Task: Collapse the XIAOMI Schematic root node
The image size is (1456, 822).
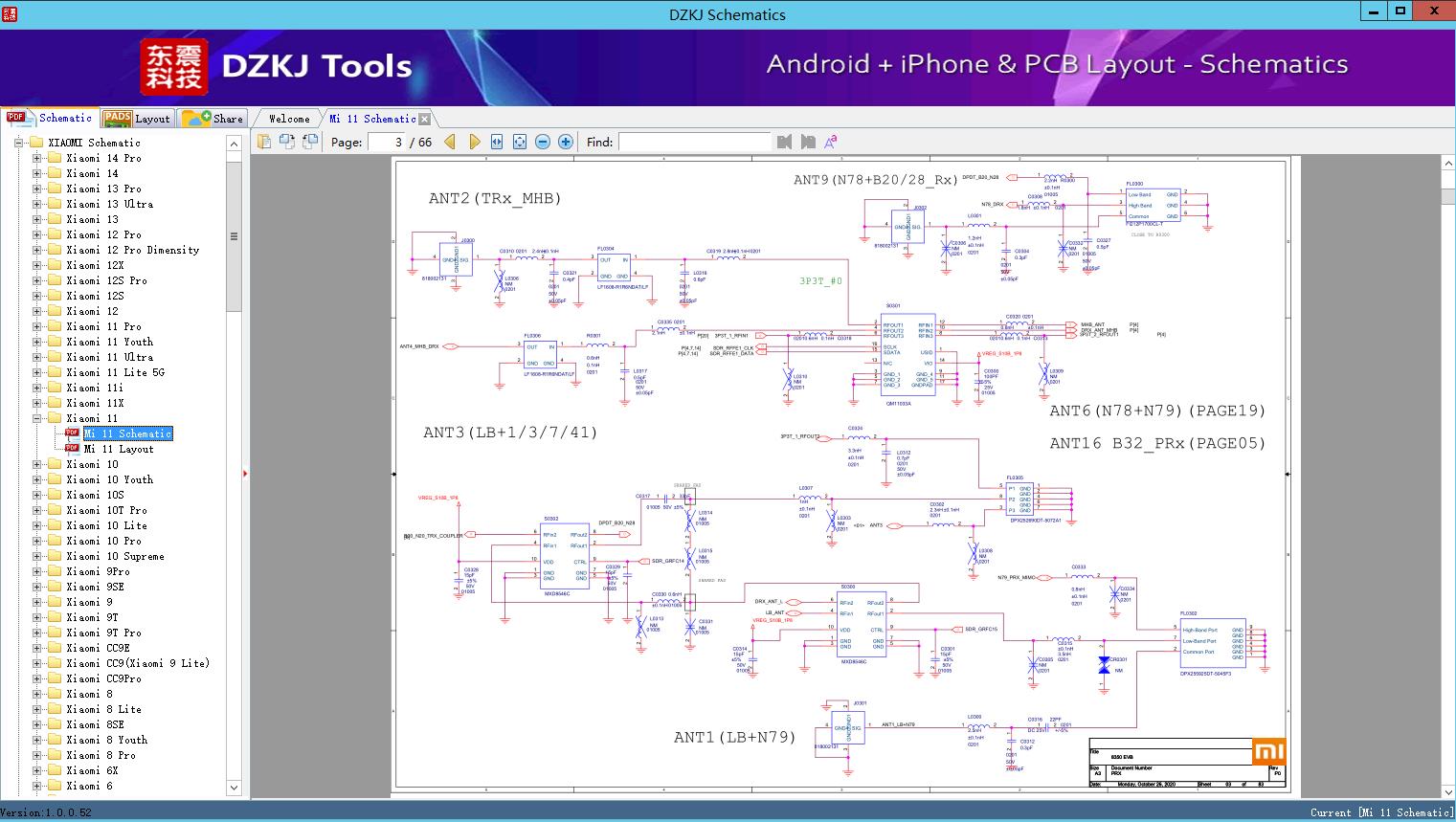Action: click(19, 143)
